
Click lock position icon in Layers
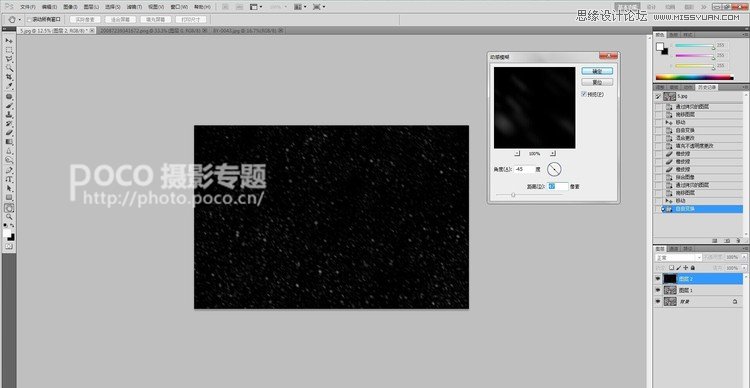click(685, 268)
